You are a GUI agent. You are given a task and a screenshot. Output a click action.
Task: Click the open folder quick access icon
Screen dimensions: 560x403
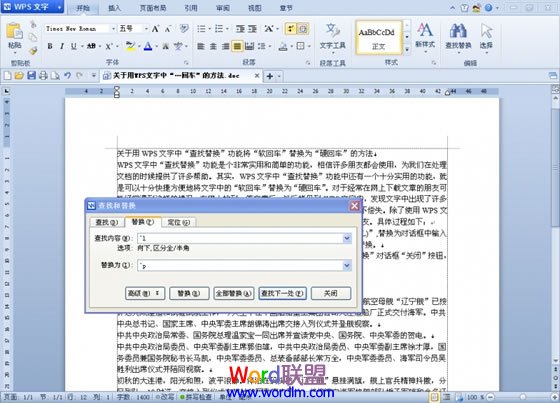(x=19, y=75)
